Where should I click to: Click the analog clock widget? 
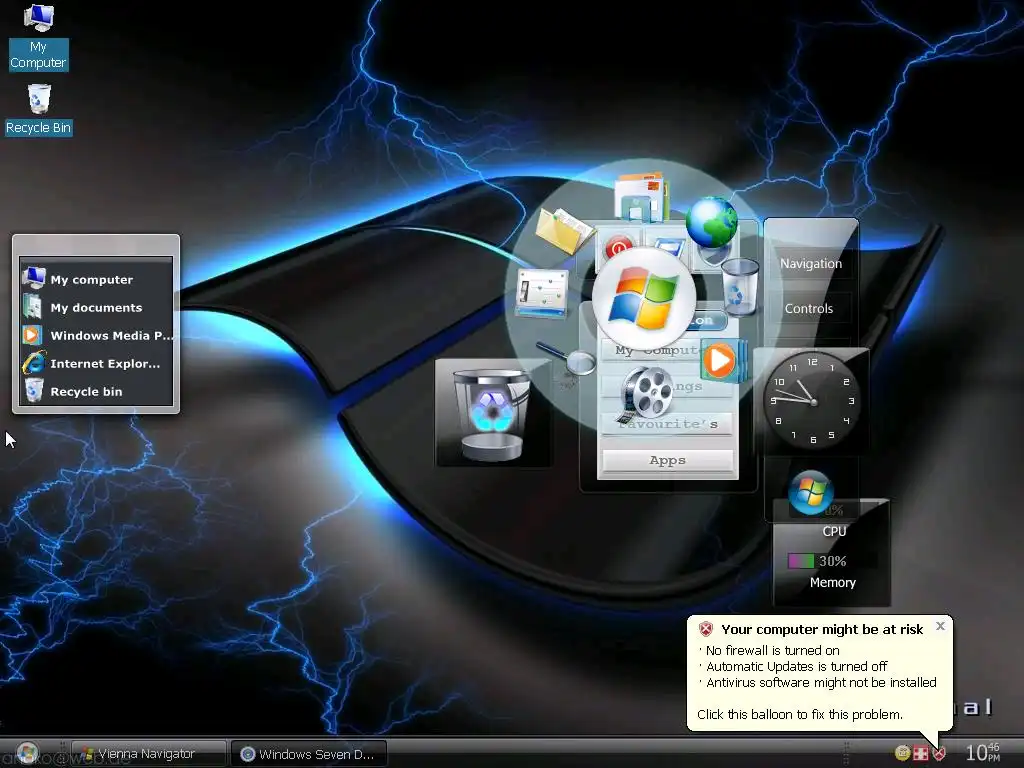click(x=812, y=401)
